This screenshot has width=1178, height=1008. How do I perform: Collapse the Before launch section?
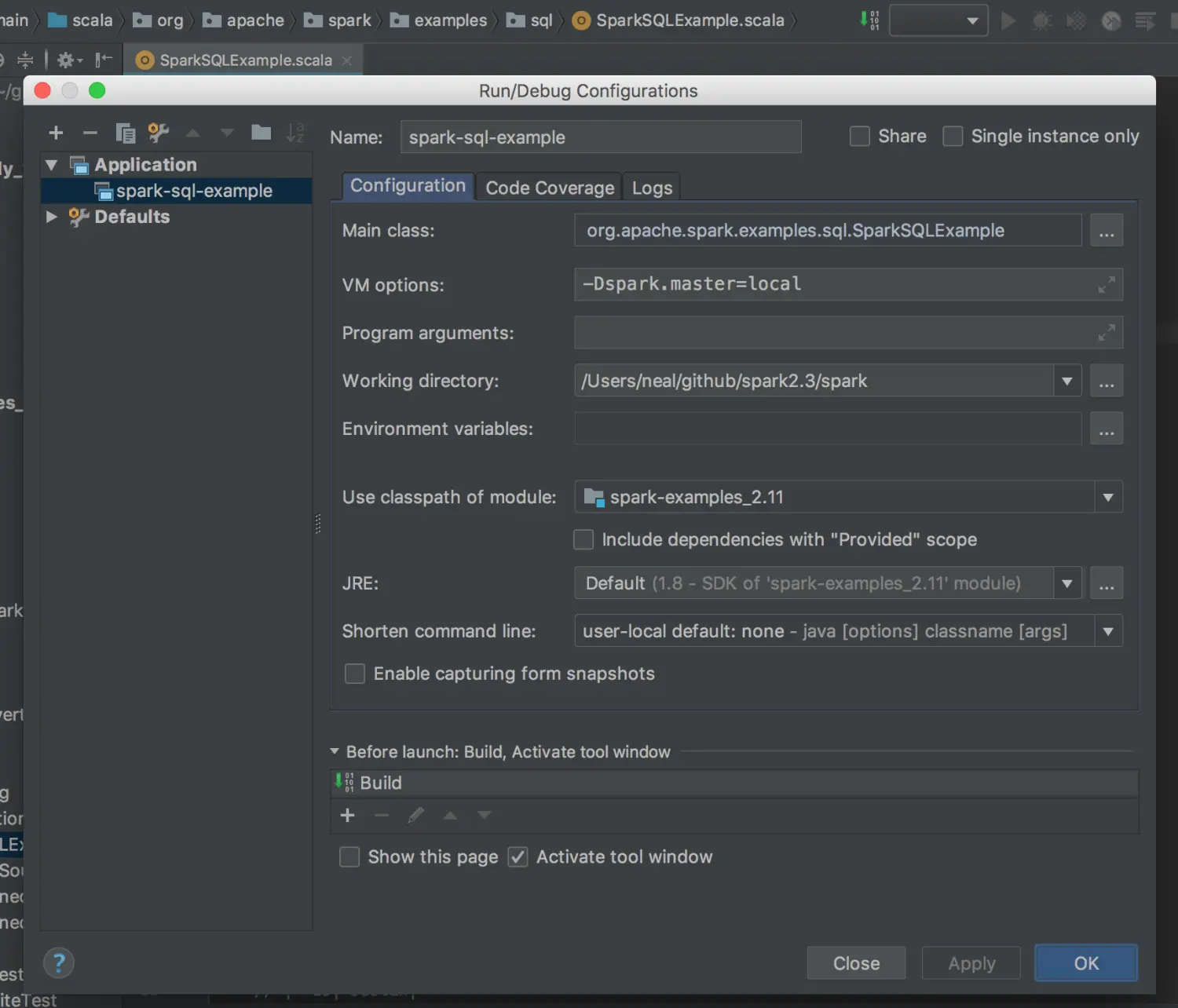pyautogui.click(x=335, y=751)
